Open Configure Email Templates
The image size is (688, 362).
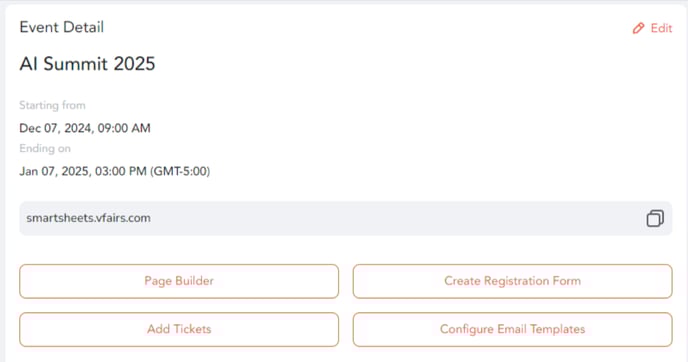[x=512, y=330]
